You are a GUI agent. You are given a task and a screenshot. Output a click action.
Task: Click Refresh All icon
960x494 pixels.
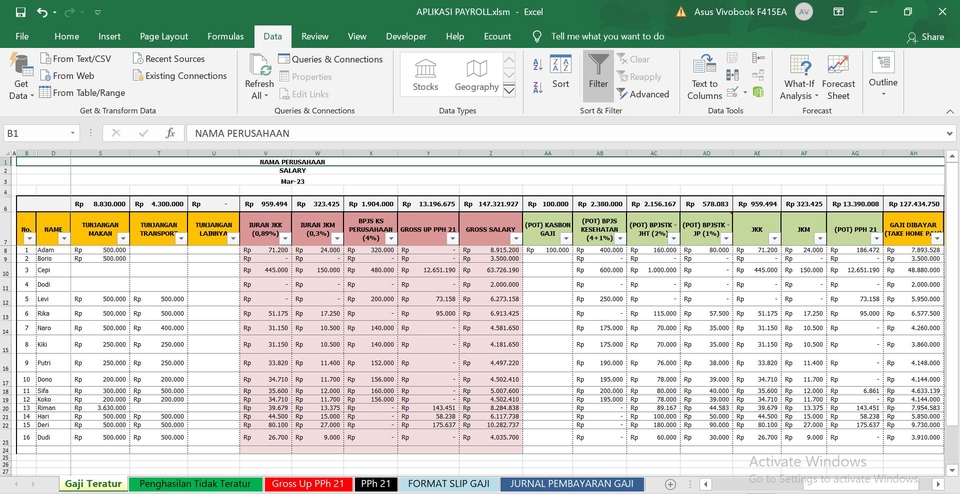point(260,77)
